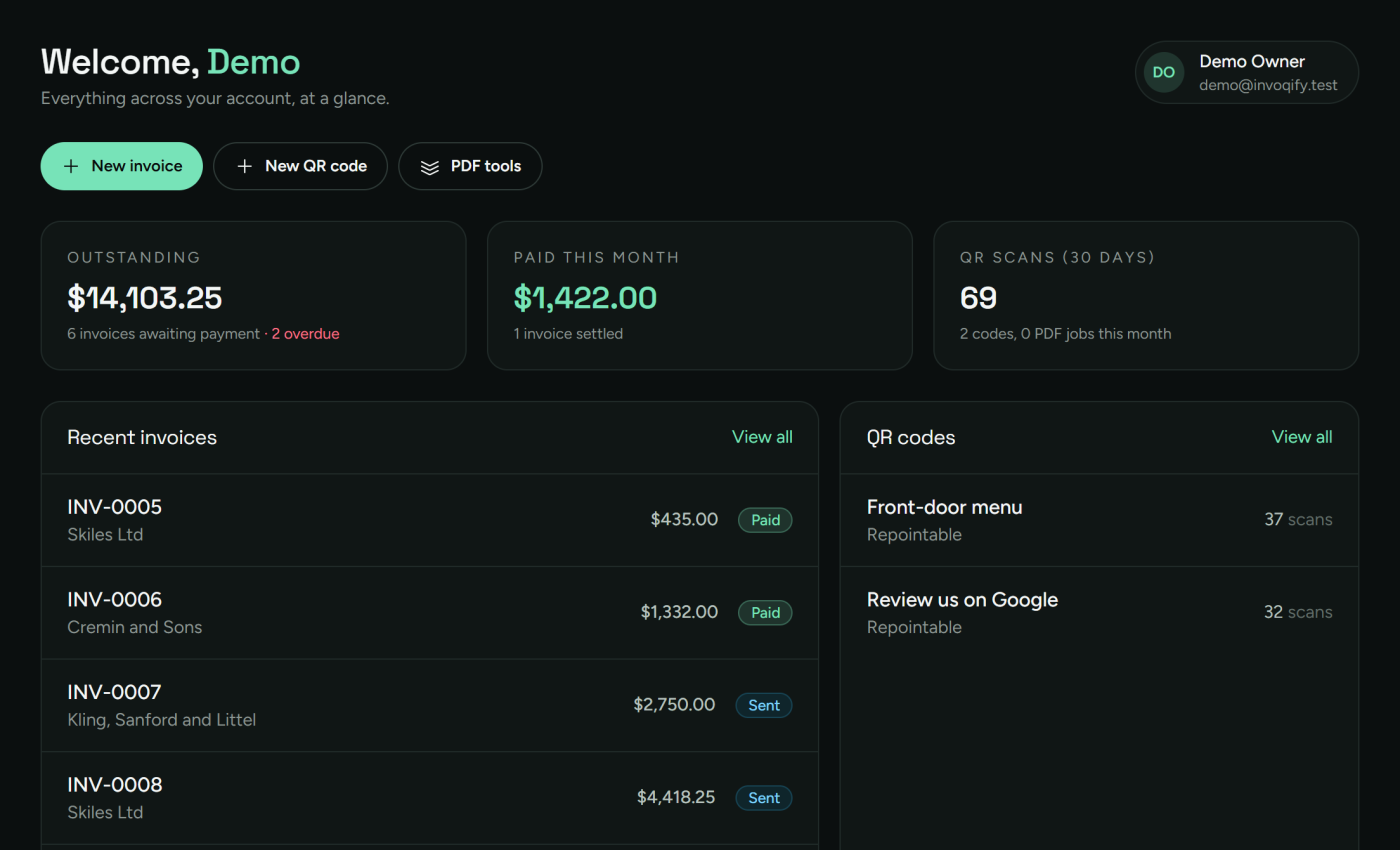Click the 1 invoice settled text
Screen dimensions: 1400x850
pyautogui.click(x=568, y=334)
